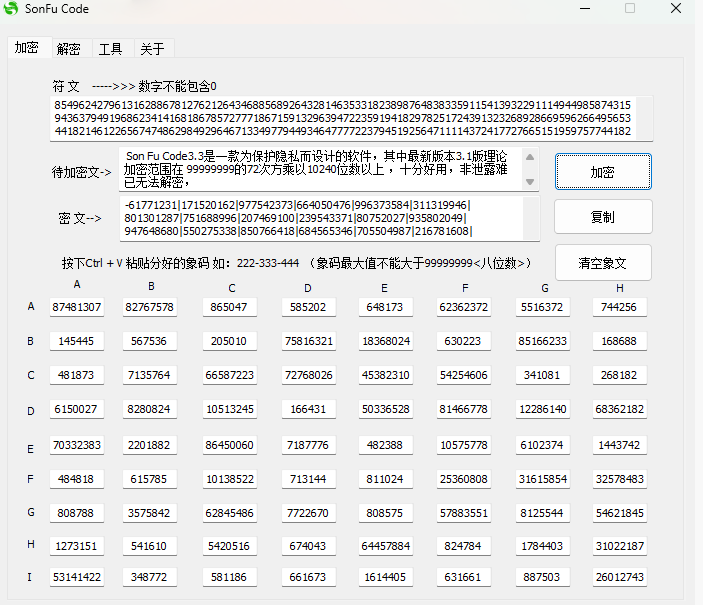Click the plaintext box scroll up arrow
703x605 pixels.
coord(530,156)
